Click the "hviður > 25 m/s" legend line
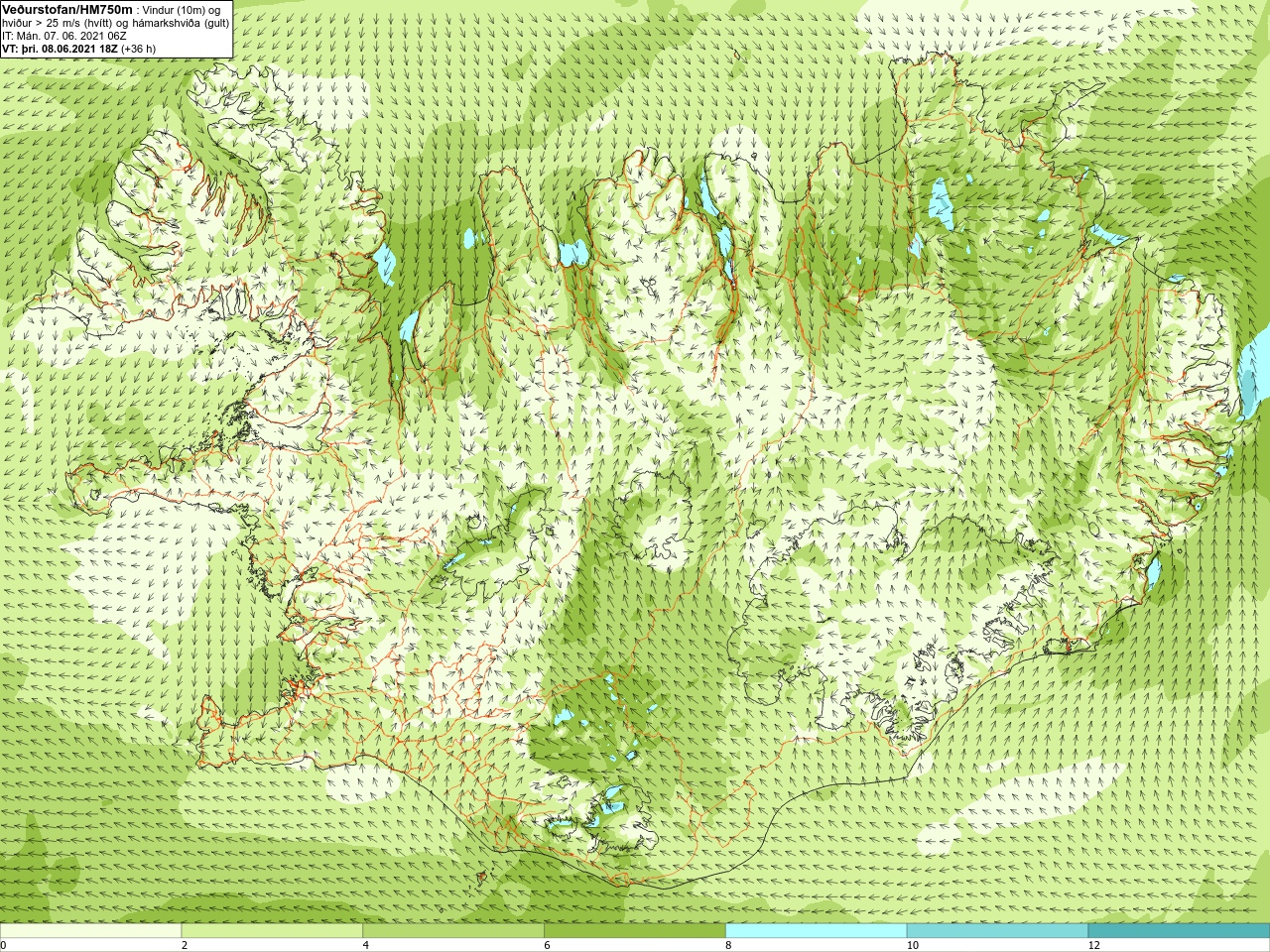The image size is (1270, 952). tap(116, 23)
